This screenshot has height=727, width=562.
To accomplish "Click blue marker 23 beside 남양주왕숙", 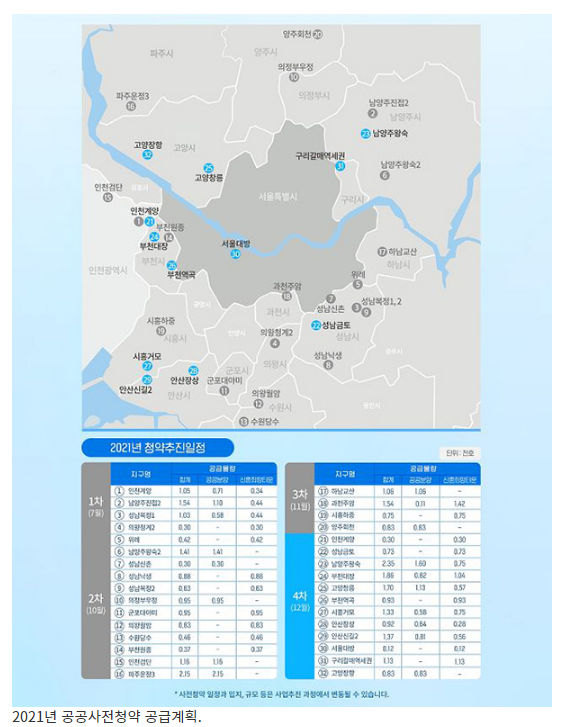I will click(x=366, y=134).
